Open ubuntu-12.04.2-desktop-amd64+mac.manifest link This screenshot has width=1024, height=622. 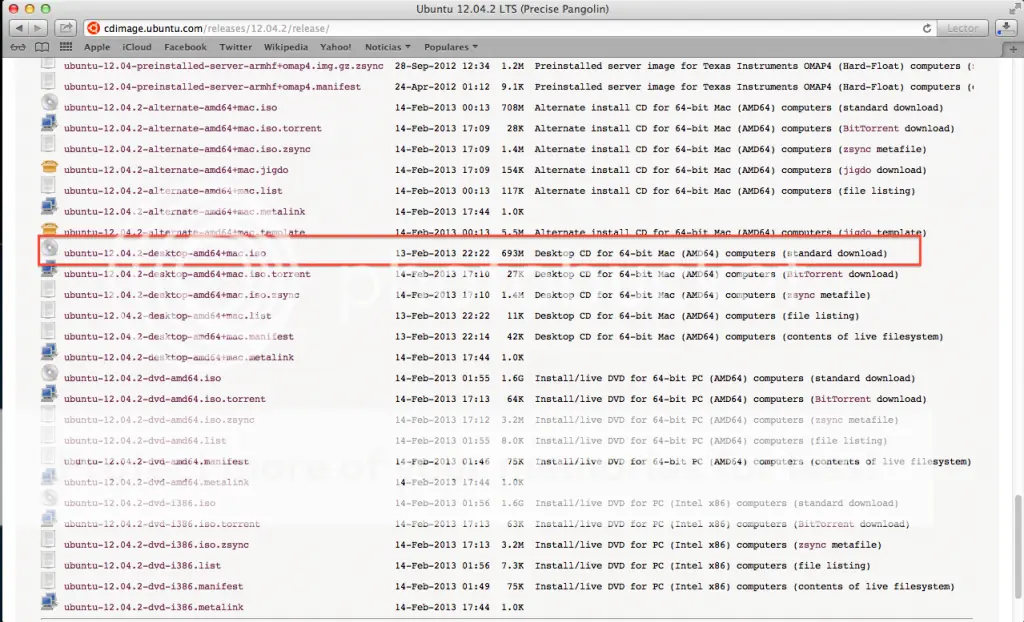click(179, 337)
